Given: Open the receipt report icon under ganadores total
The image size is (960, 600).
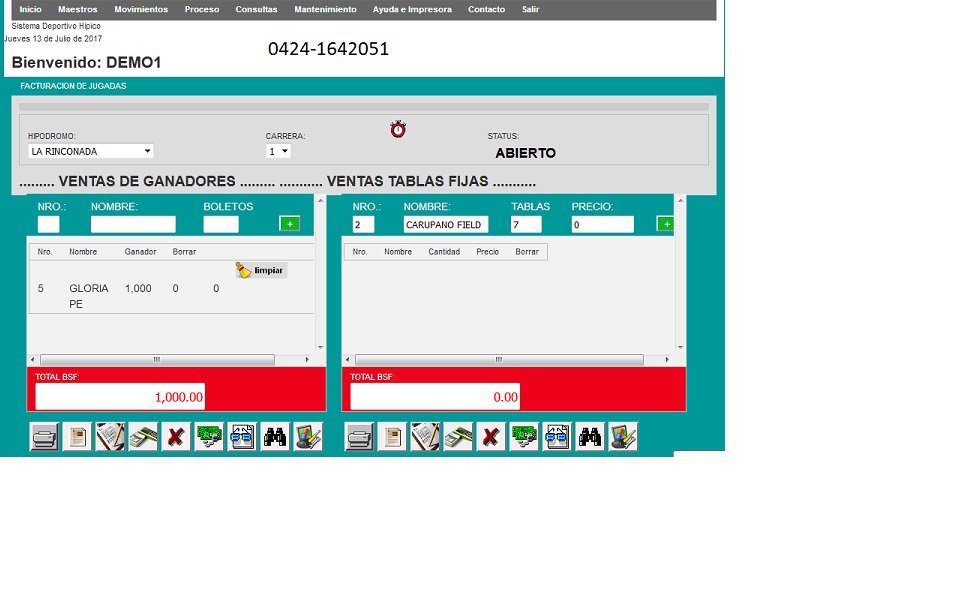Looking at the screenshot, I should (x=77, y=436).
